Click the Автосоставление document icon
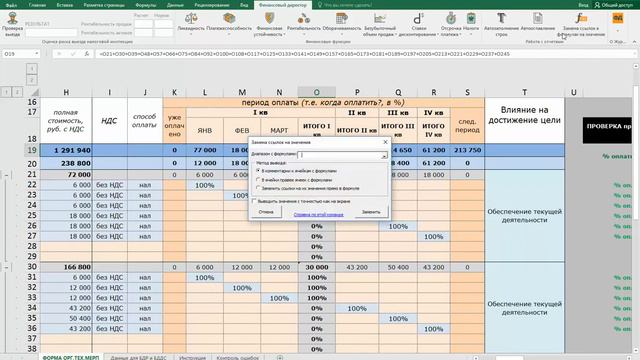This screenshot has width=640, height=360. coord(538,18)
